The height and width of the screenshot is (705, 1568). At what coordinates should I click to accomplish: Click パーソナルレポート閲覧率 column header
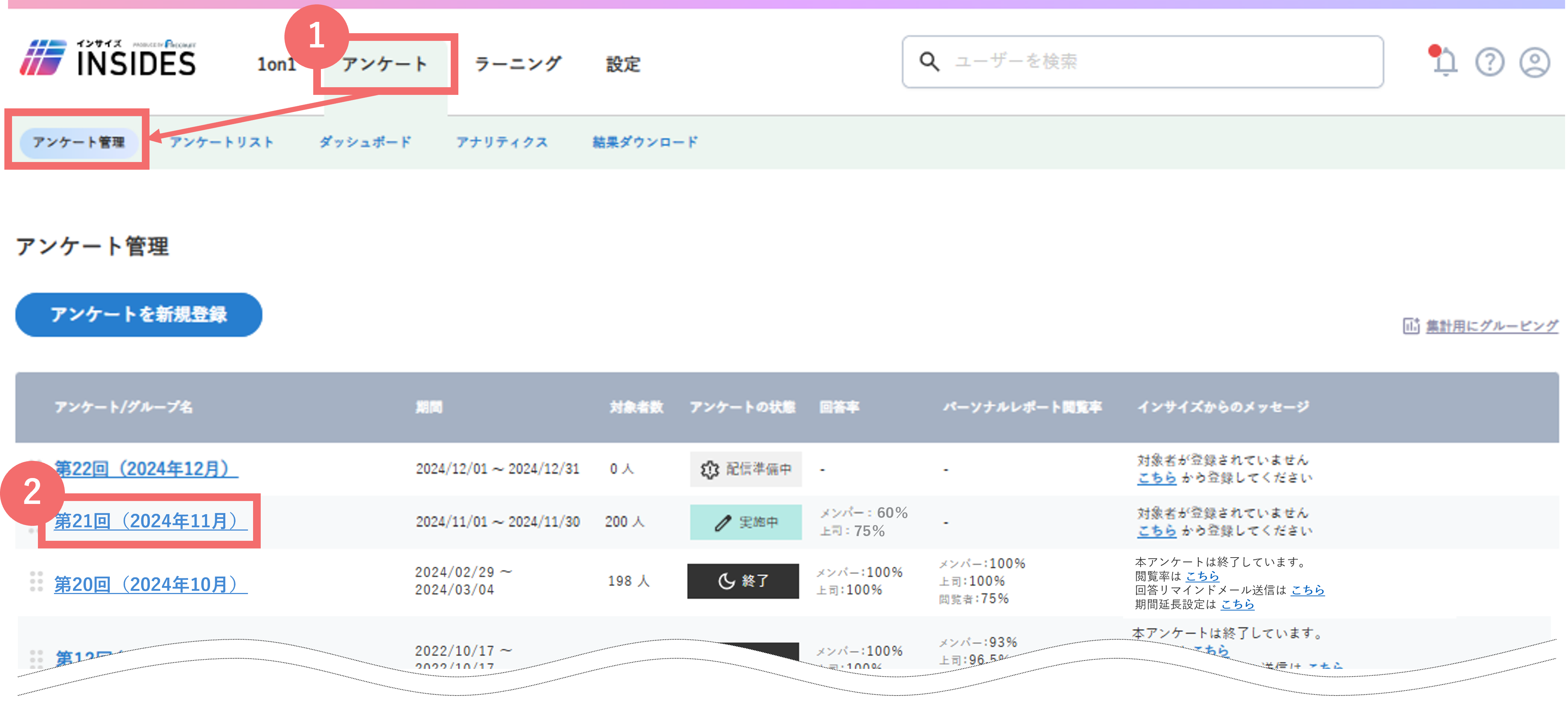(1022, 407)
